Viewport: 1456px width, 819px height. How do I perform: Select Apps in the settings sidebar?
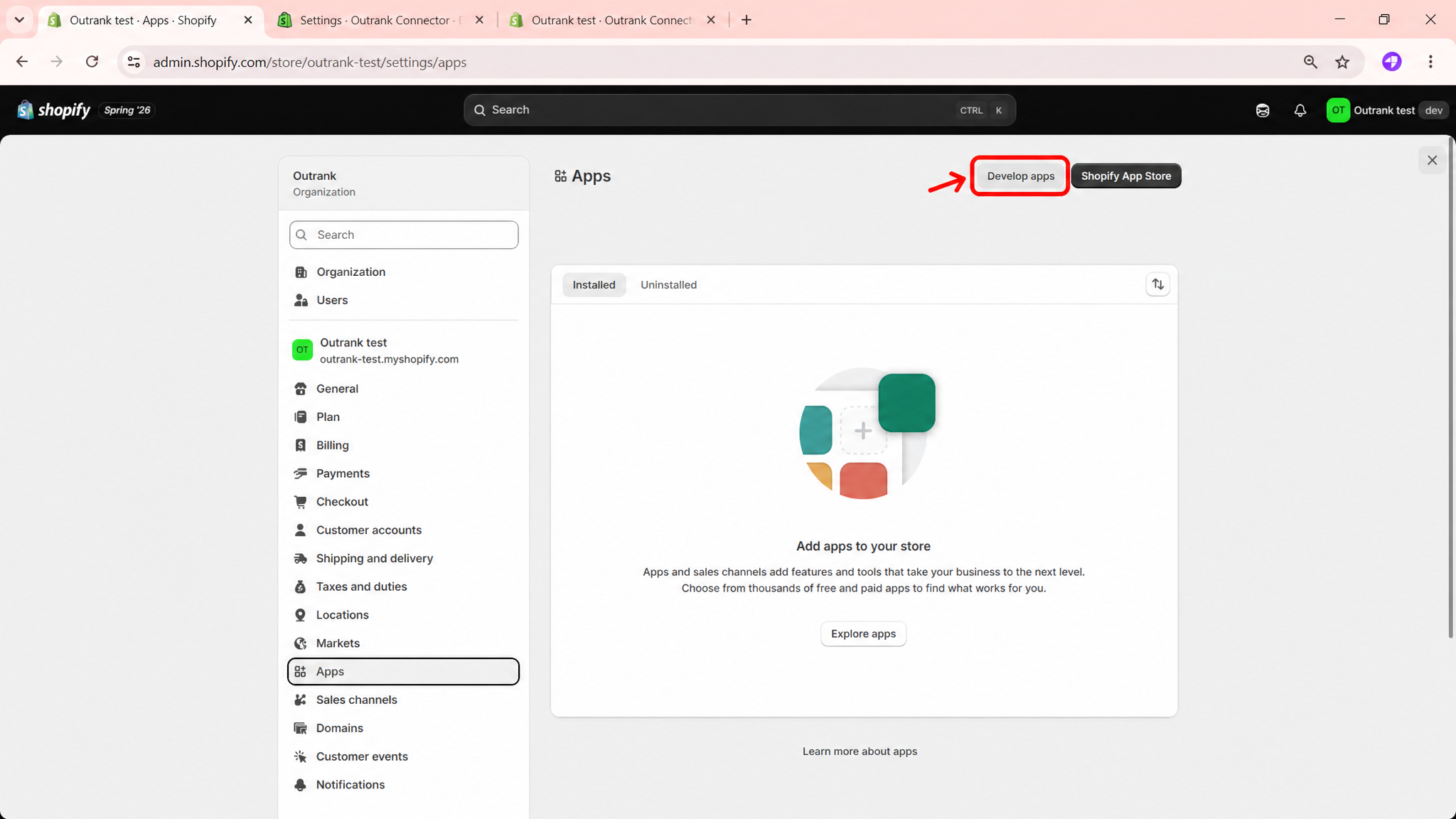(403, 672)
